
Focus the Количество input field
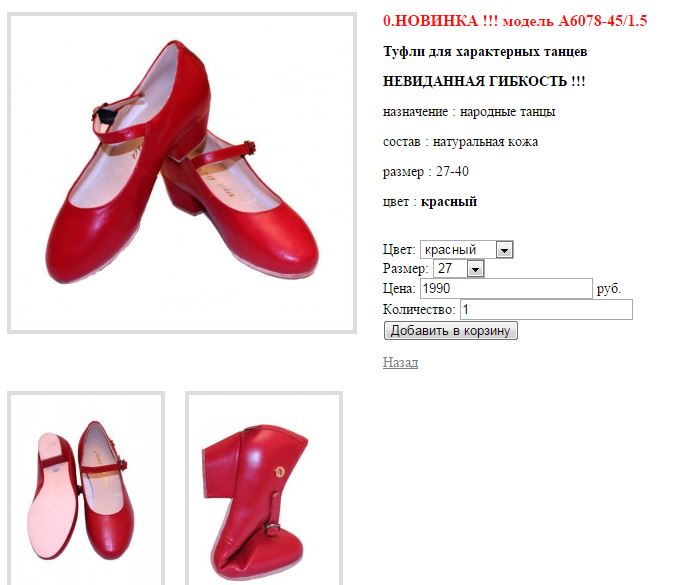click(546, 309)
